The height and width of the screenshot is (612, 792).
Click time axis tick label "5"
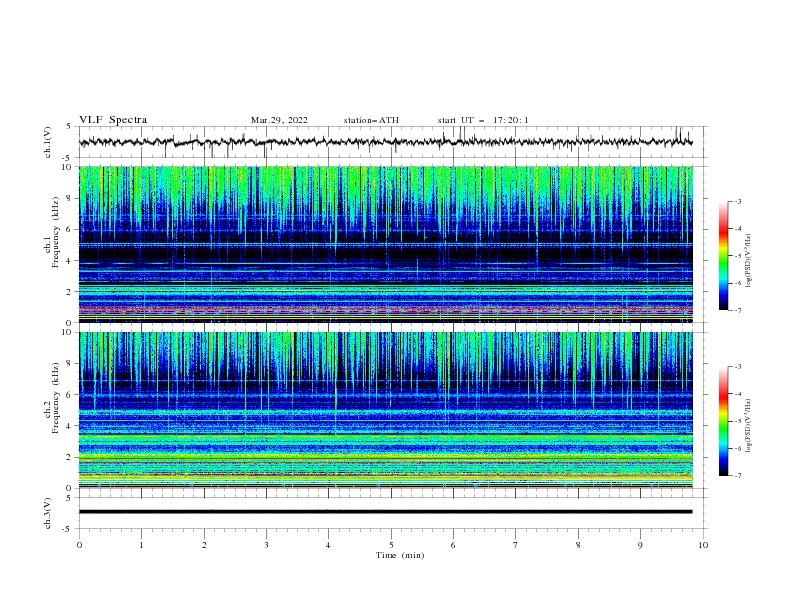point(391,545)
